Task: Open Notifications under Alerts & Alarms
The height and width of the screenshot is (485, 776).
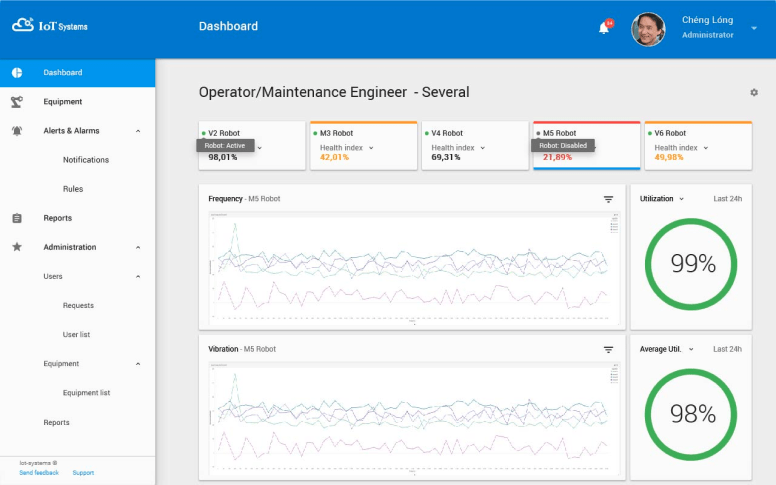Action: (86, 160)
